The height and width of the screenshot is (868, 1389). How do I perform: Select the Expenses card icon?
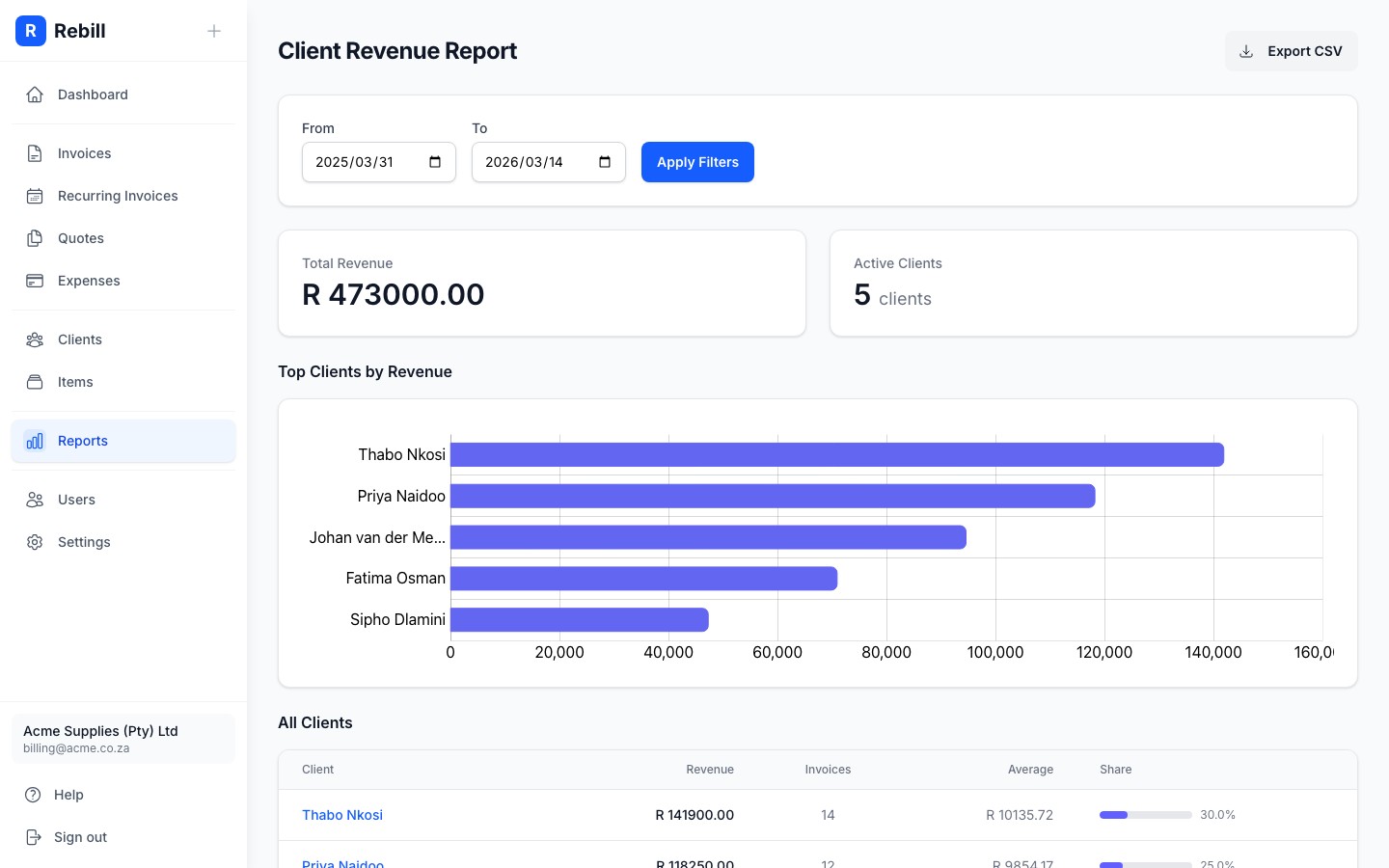tap(35, 281)
